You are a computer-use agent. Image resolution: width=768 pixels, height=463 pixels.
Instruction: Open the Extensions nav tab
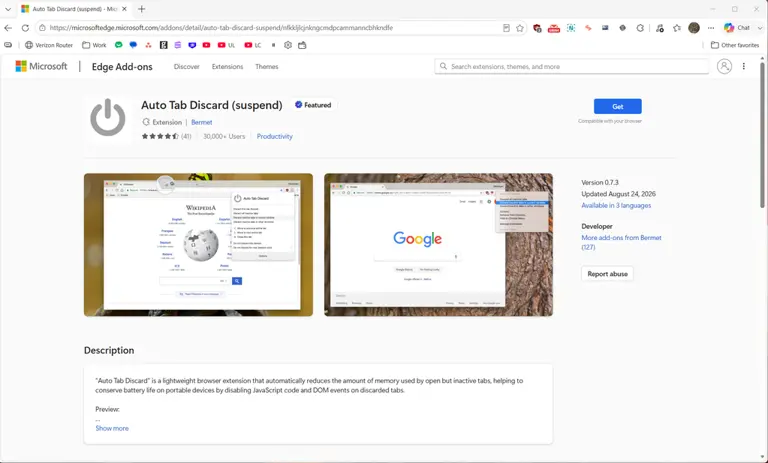(x=227, y=67)
